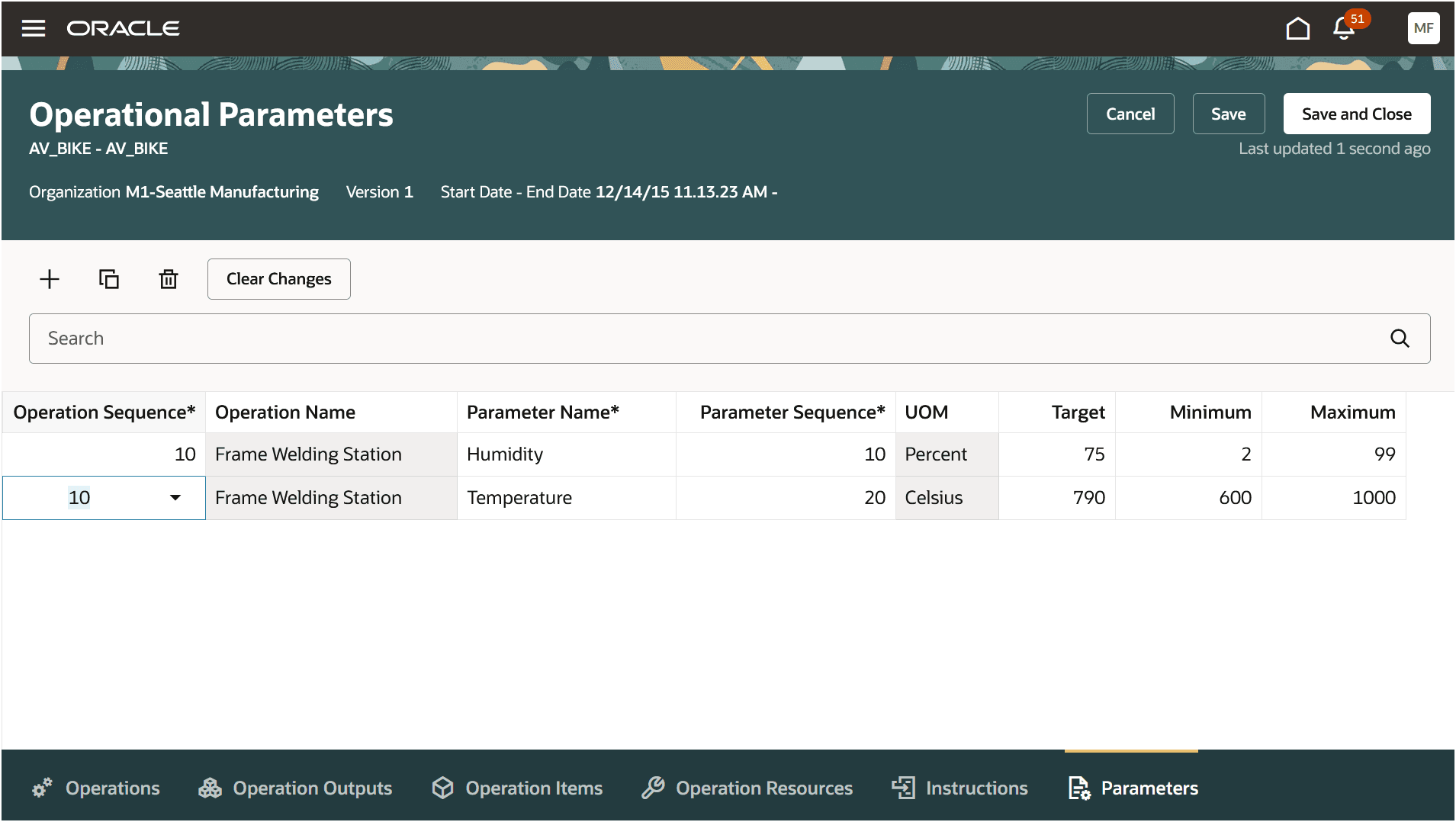1456x822 pixels.
Task: Run the search using the magnifier icon
Action: (x=1400, y=338)
